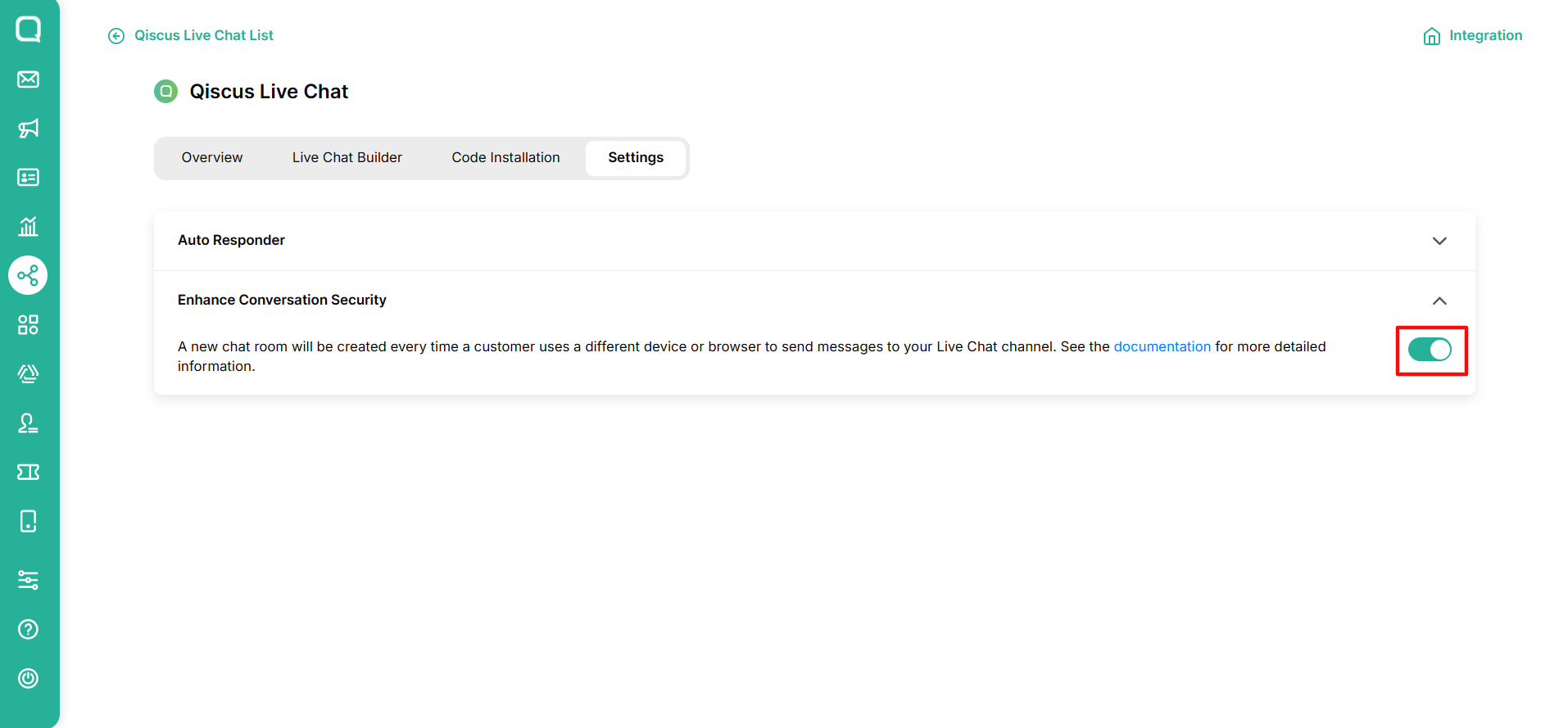
Task: Click the home icon beside Integration
Action: pos(1432,36)
